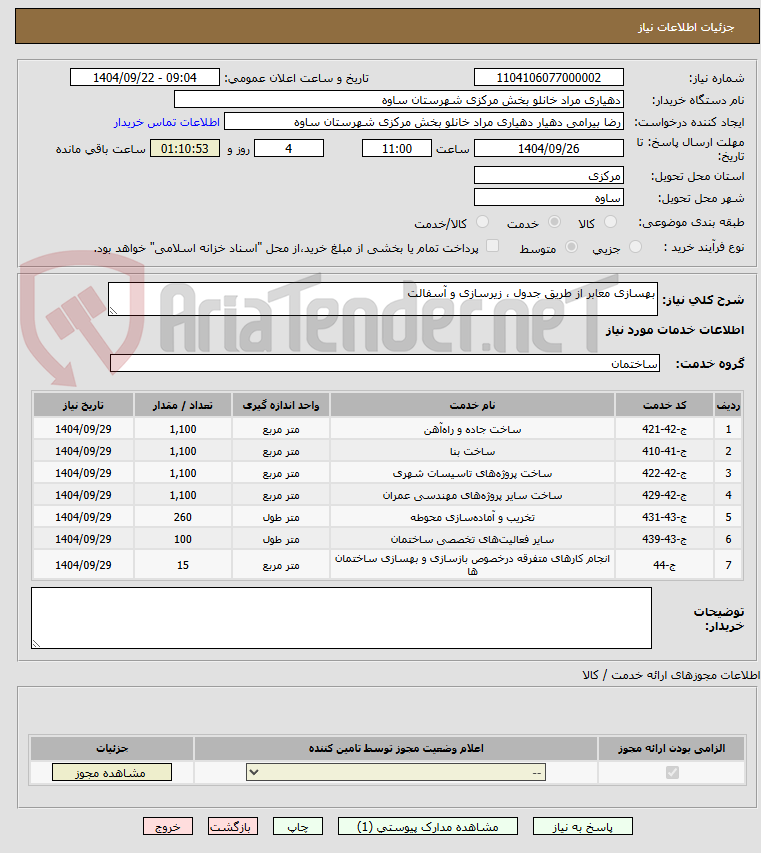
Task: Click the جزئیات column header in permits table
Action: click(x=112, y=749)
